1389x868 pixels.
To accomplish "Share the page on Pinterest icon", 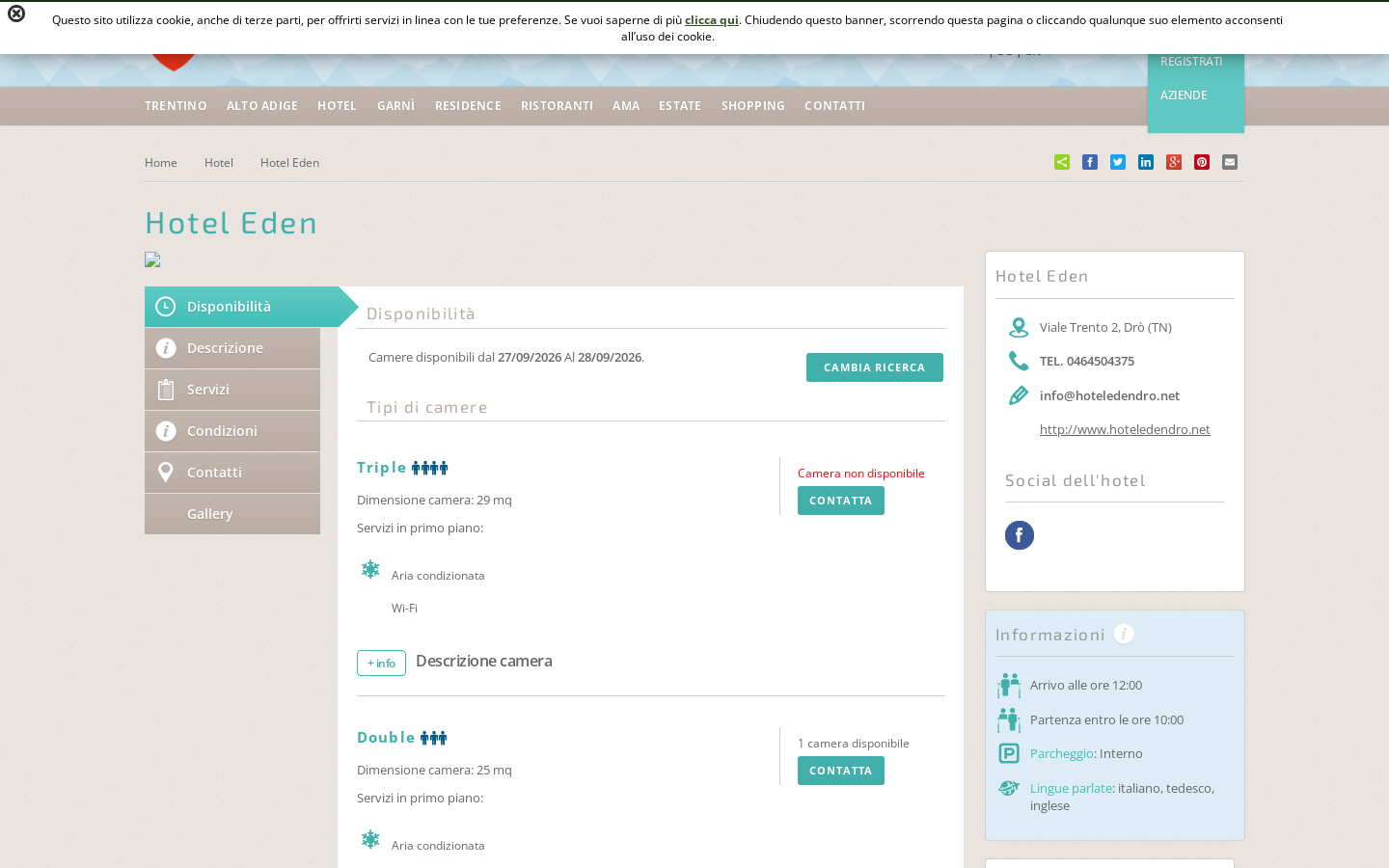I will point(1202,162).
